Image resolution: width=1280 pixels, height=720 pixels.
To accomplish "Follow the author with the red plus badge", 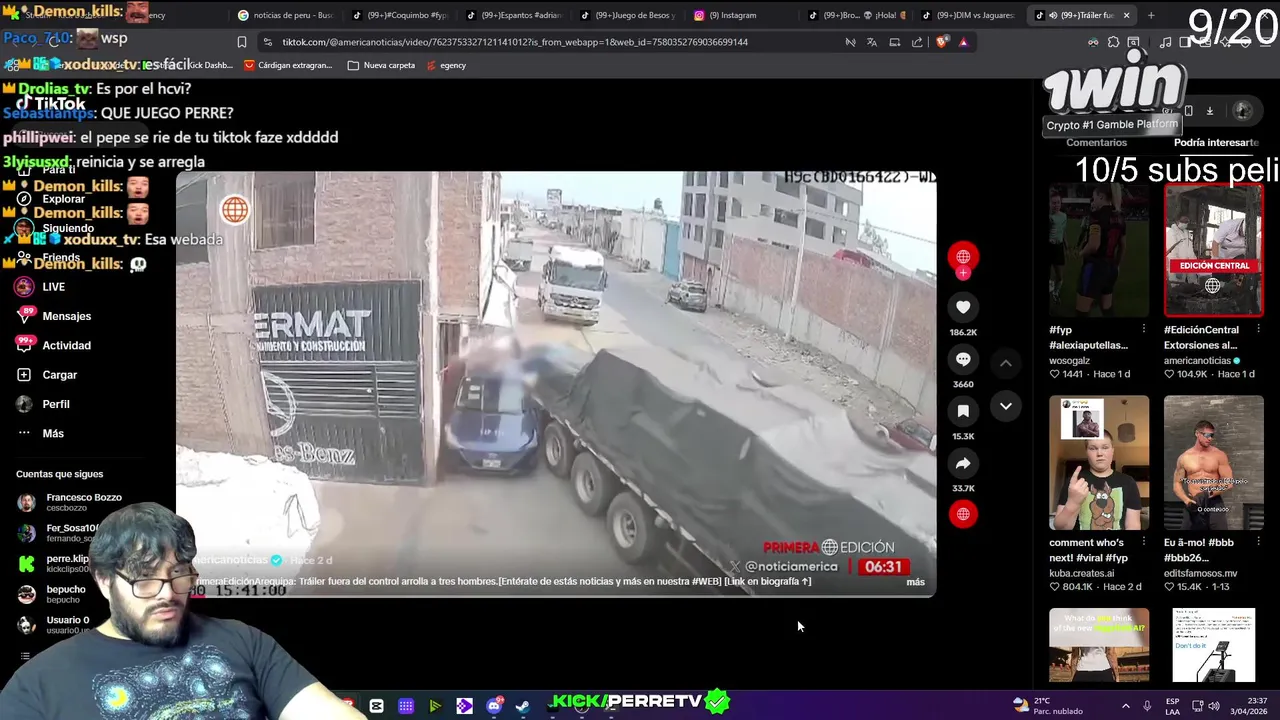I will (x=963, y=273).
